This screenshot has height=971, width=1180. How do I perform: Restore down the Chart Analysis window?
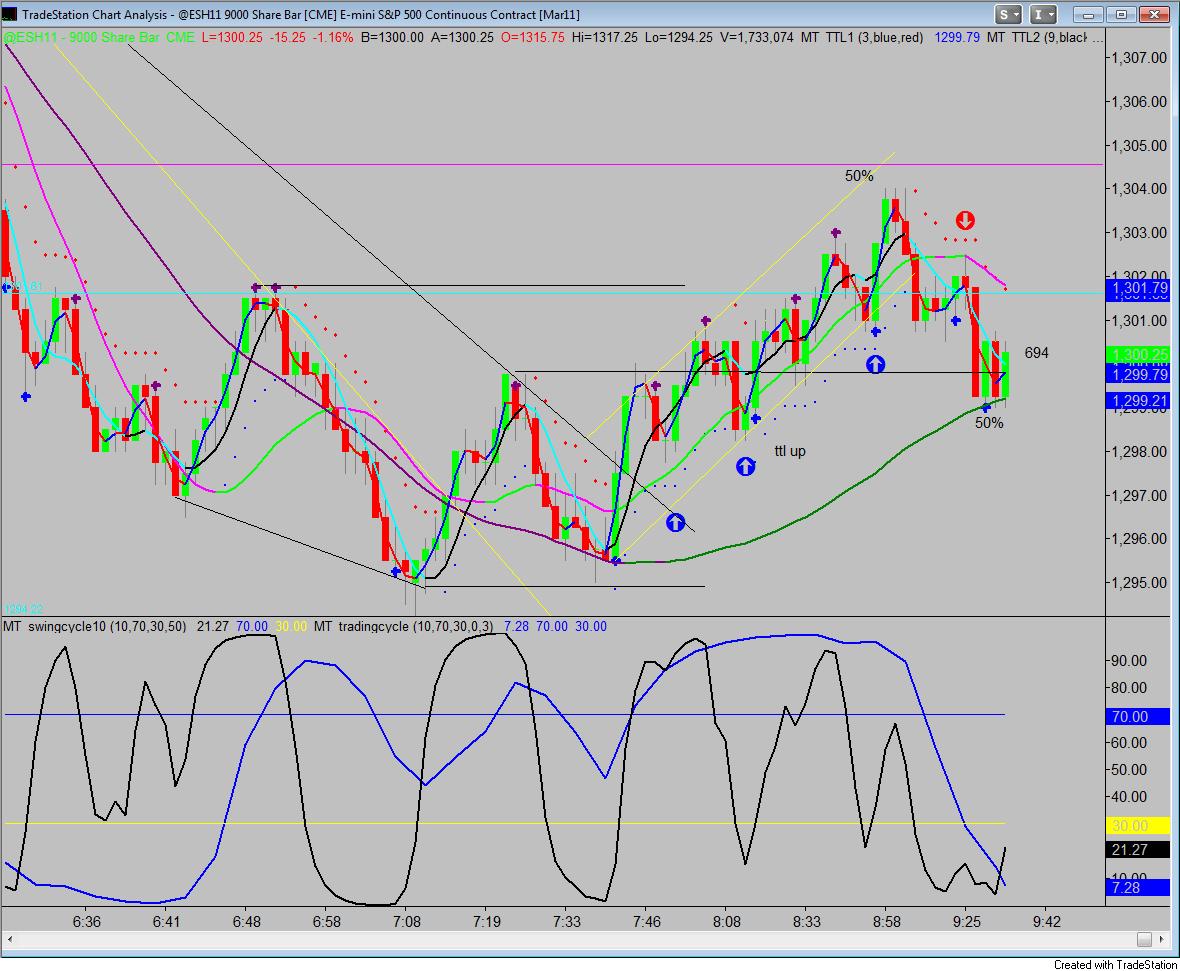tap(1121, 14)
